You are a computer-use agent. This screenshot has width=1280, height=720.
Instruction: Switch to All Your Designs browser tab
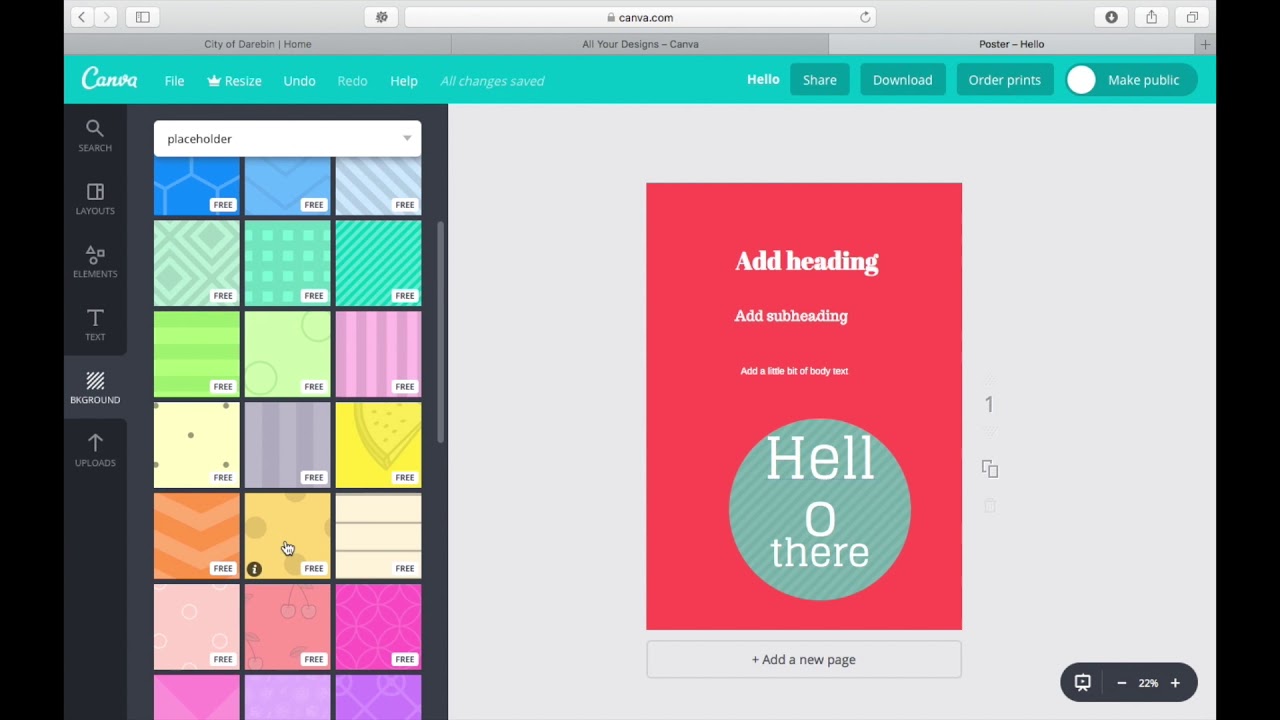pos(640,44)
